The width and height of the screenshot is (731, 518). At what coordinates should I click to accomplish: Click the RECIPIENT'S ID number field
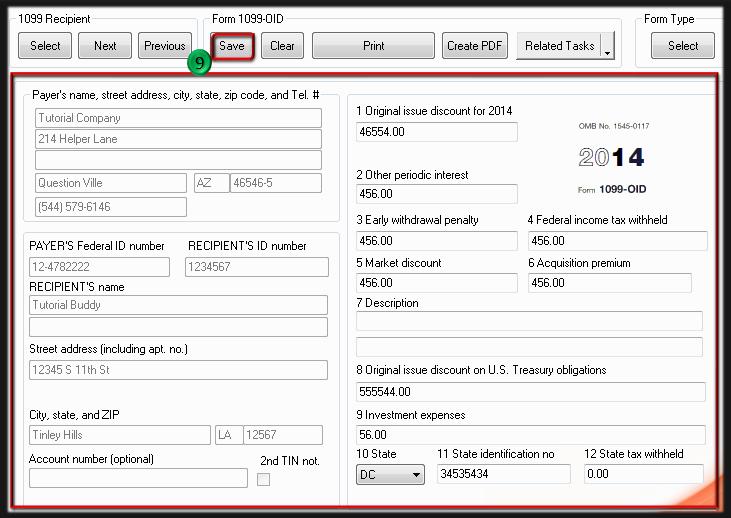coord(257,267)
